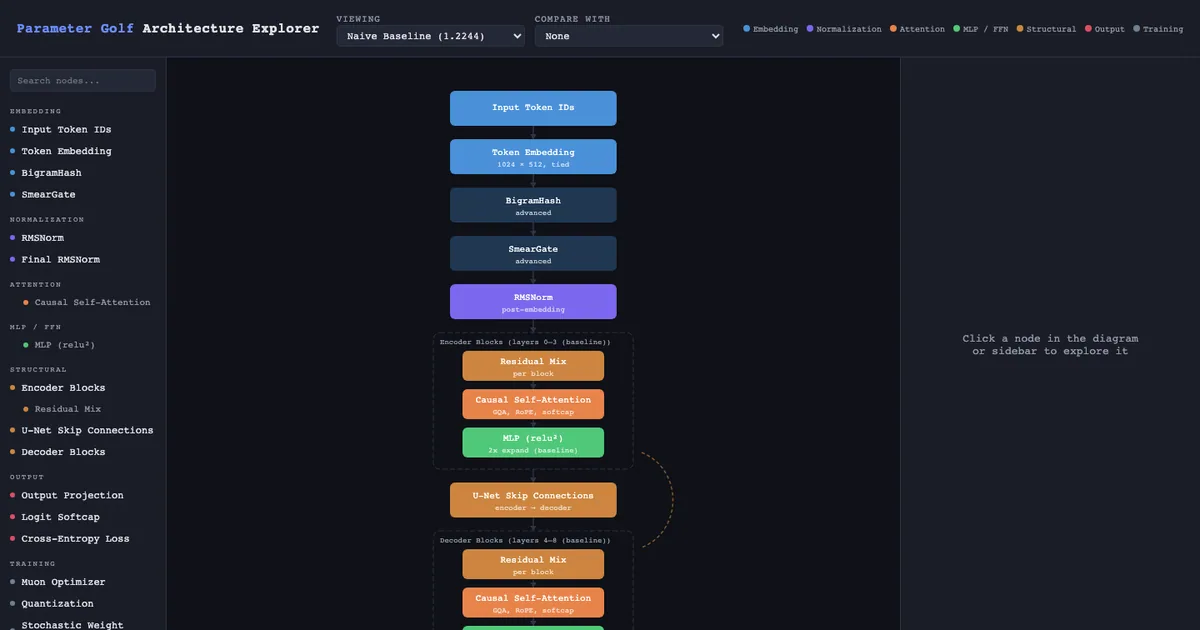Select the purple RMSNorm post-embedding node
The width and height of the screenshot is (1200, 630).
click(x=533, y=302)
